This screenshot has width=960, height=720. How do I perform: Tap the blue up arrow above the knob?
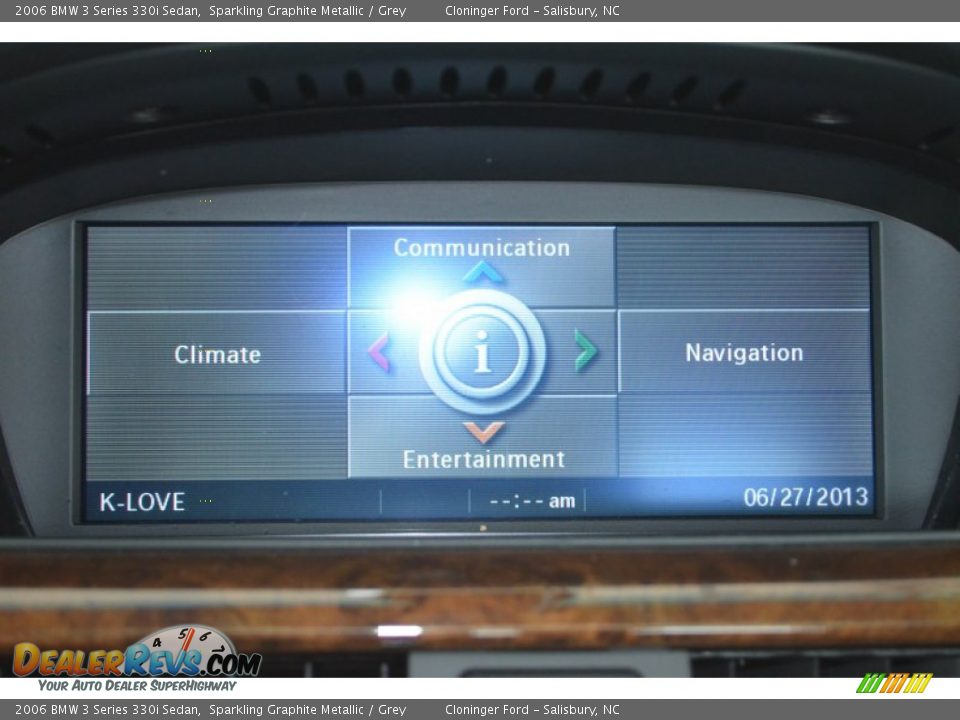point(483,272)
